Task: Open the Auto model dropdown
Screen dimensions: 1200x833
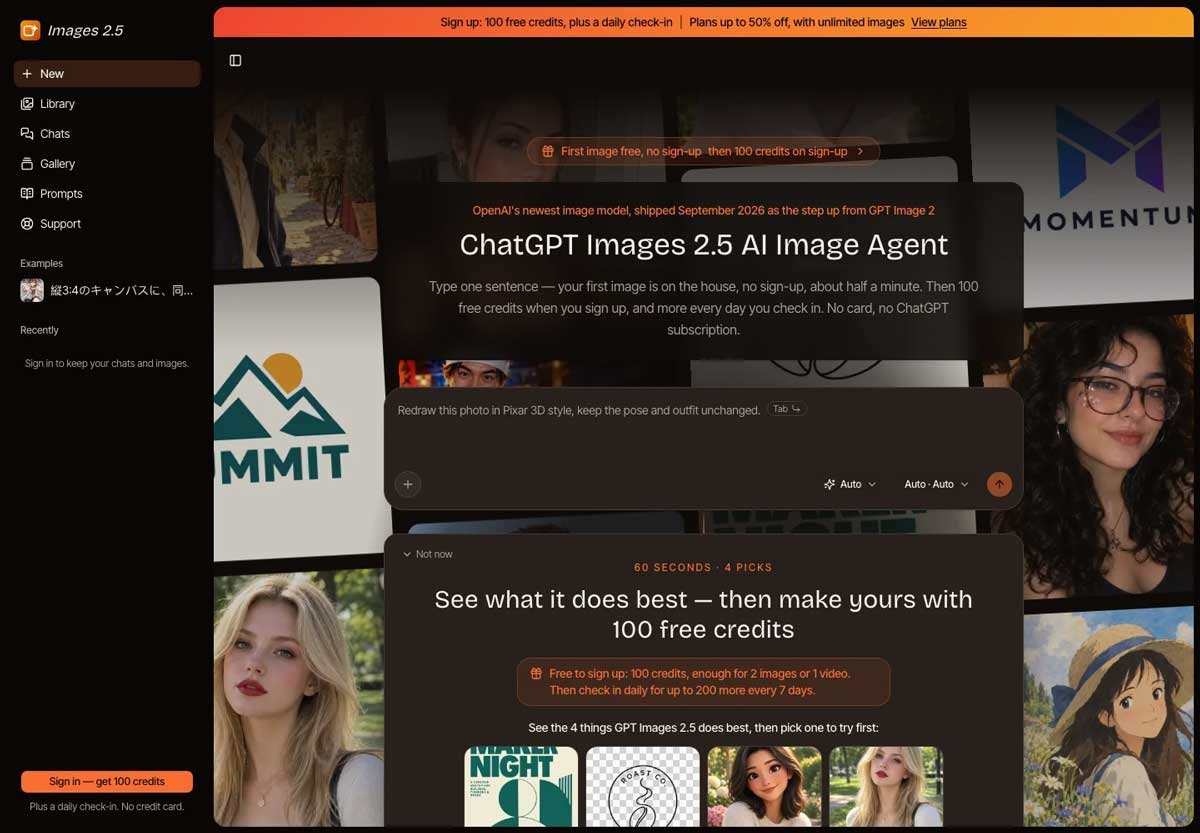Action: [x=849, y=484]
